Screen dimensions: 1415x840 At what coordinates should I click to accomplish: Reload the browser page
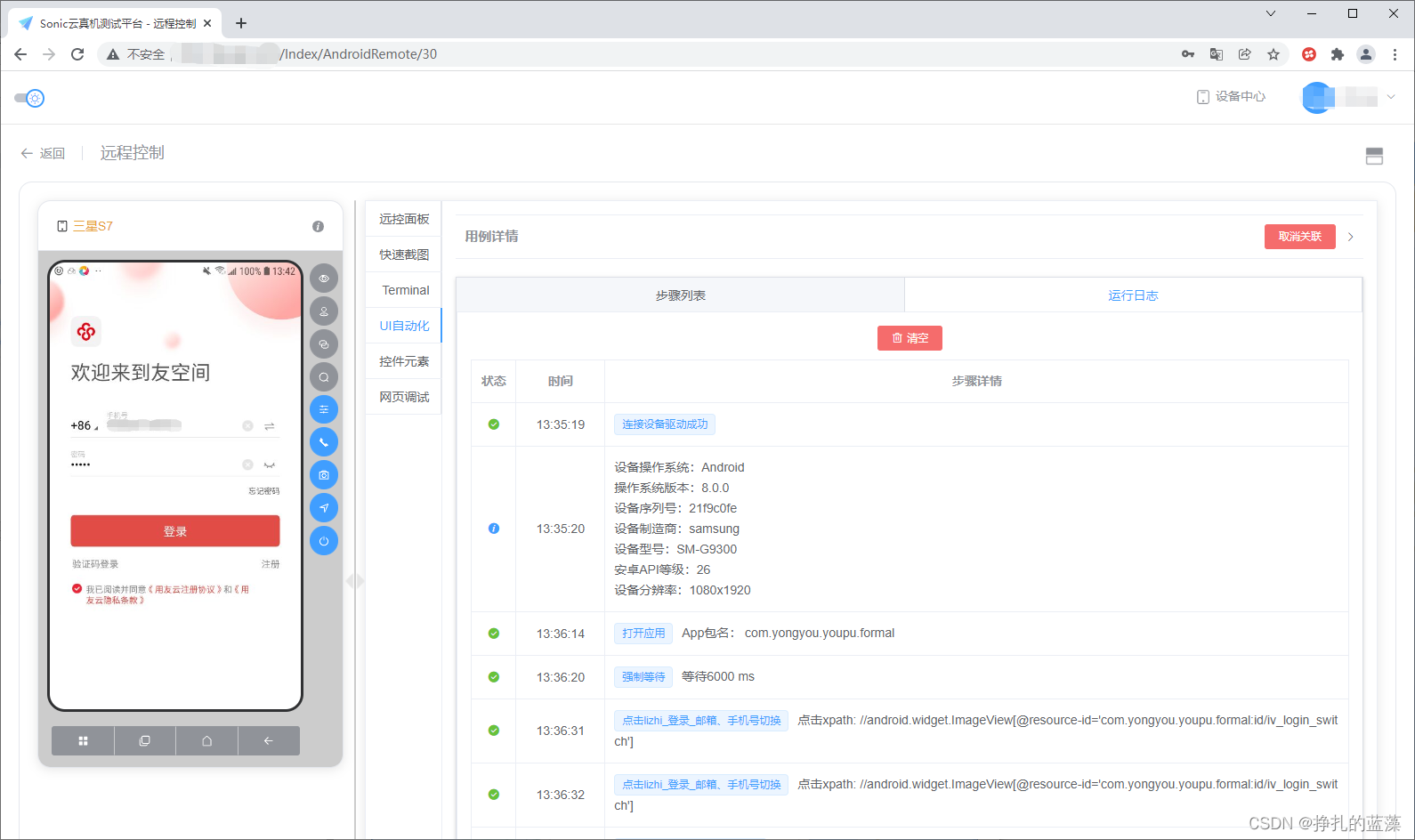77,54
